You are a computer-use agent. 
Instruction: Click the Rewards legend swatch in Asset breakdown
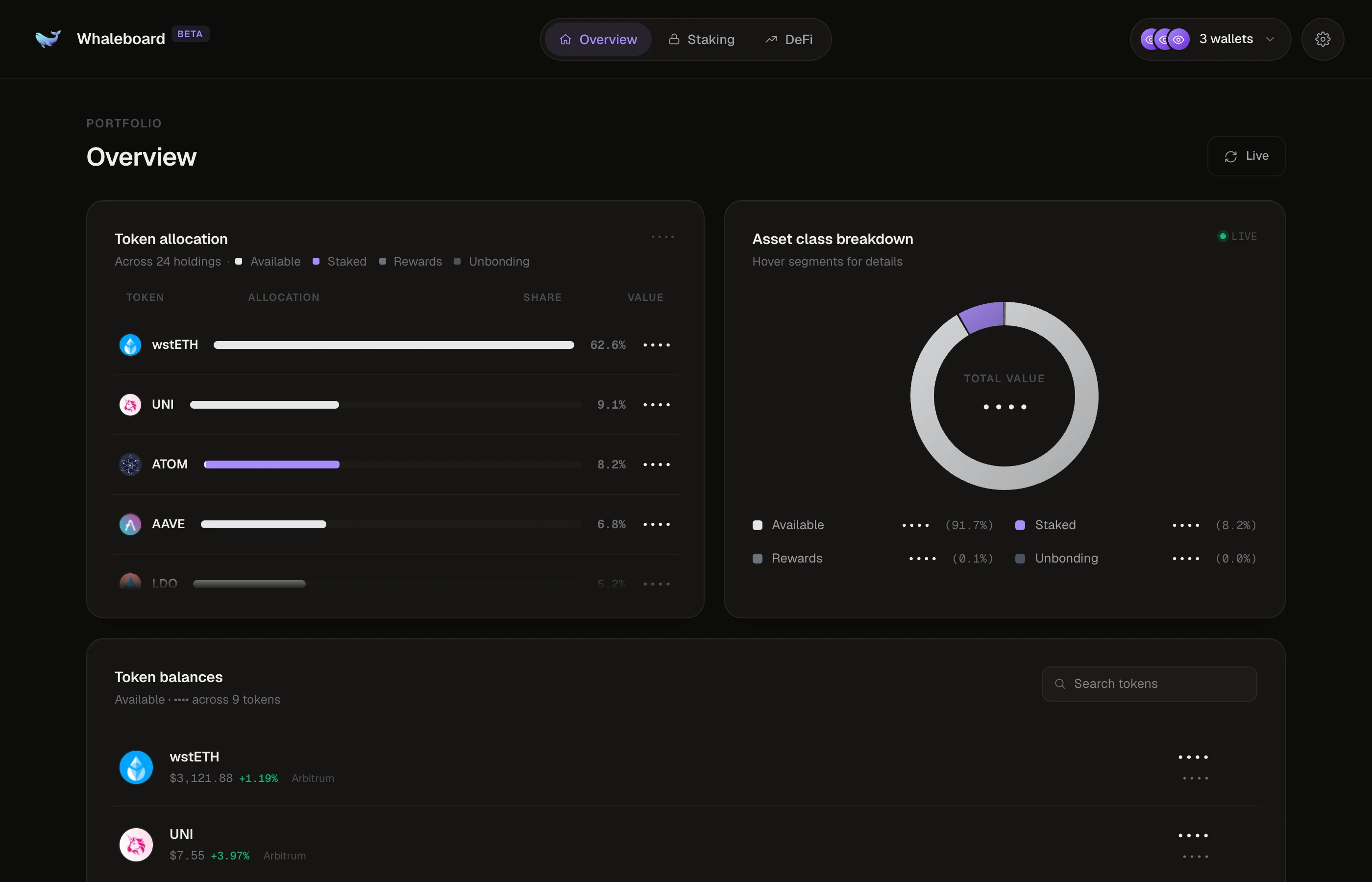(x=757, y=559)
